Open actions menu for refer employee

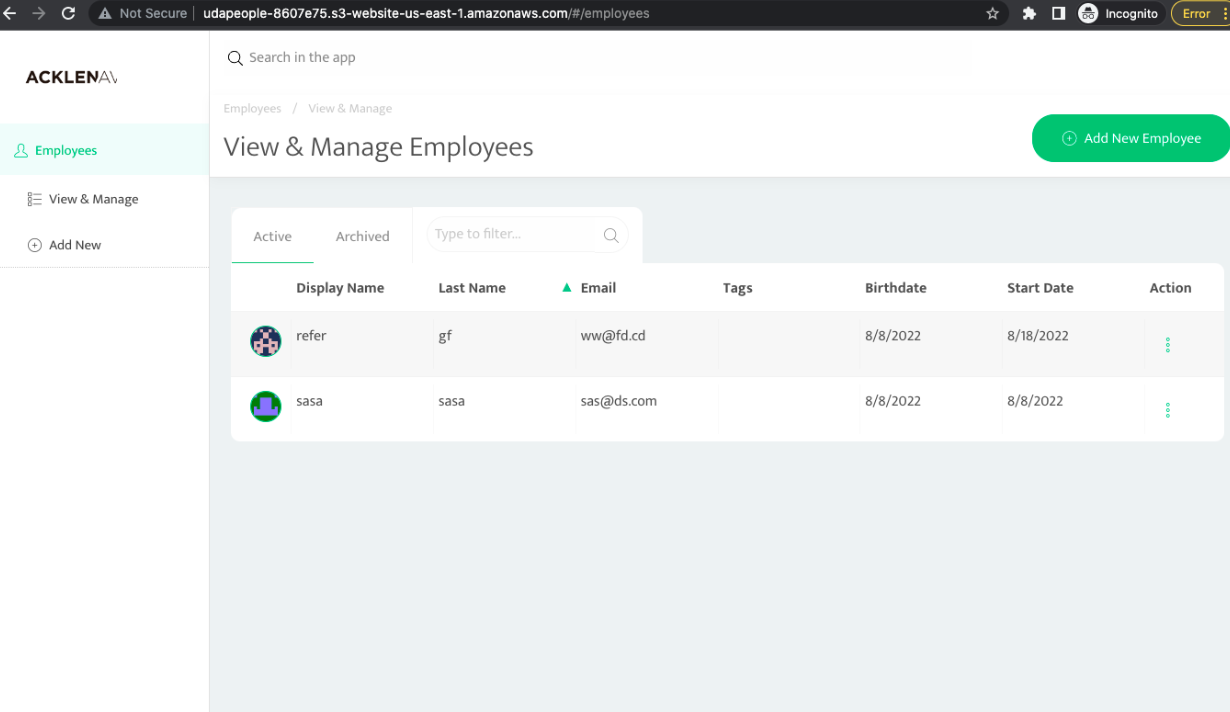tap(1167, 345)
